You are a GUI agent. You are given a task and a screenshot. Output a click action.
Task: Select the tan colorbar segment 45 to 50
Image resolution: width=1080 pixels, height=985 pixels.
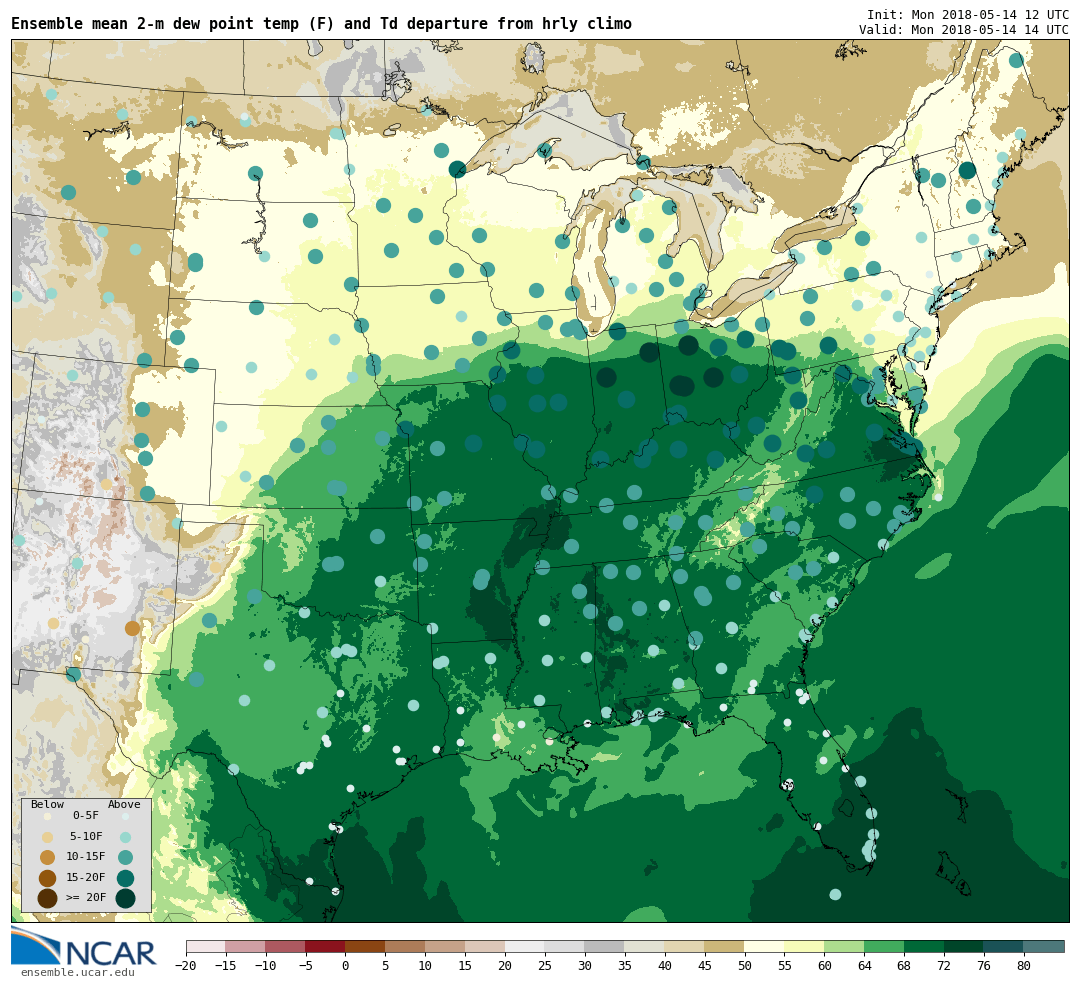click(x=725, y=946)
